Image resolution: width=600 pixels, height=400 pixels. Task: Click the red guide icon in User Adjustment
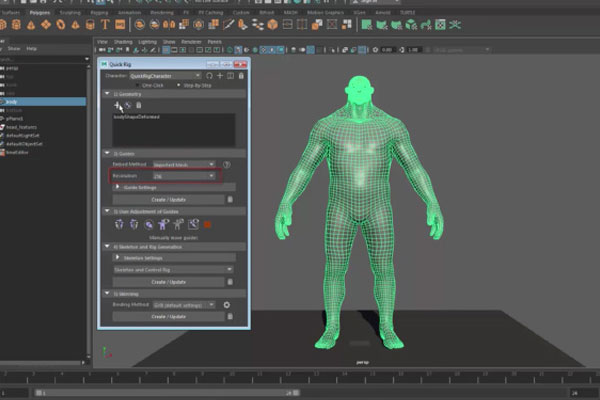(x=208, y=225)
